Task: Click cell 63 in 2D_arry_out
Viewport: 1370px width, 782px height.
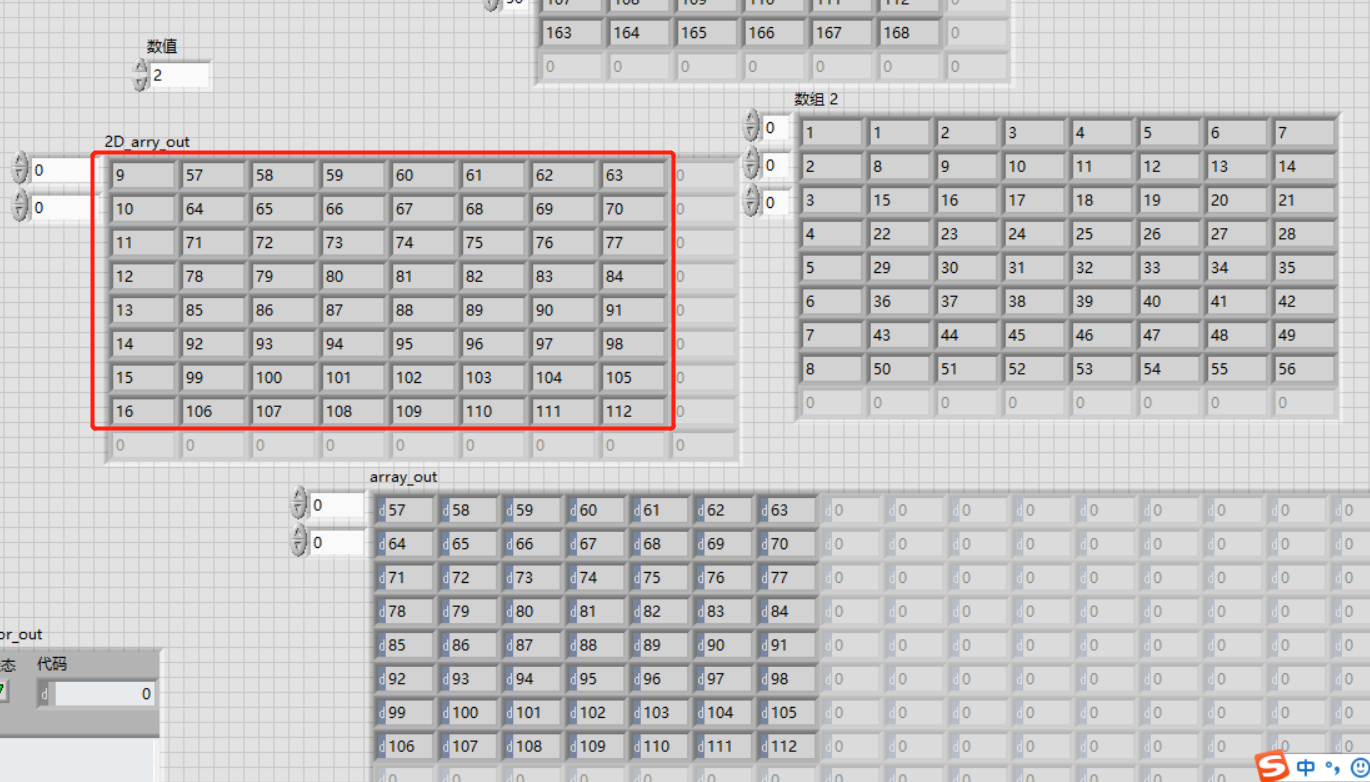Action: (x=633, y=175)
